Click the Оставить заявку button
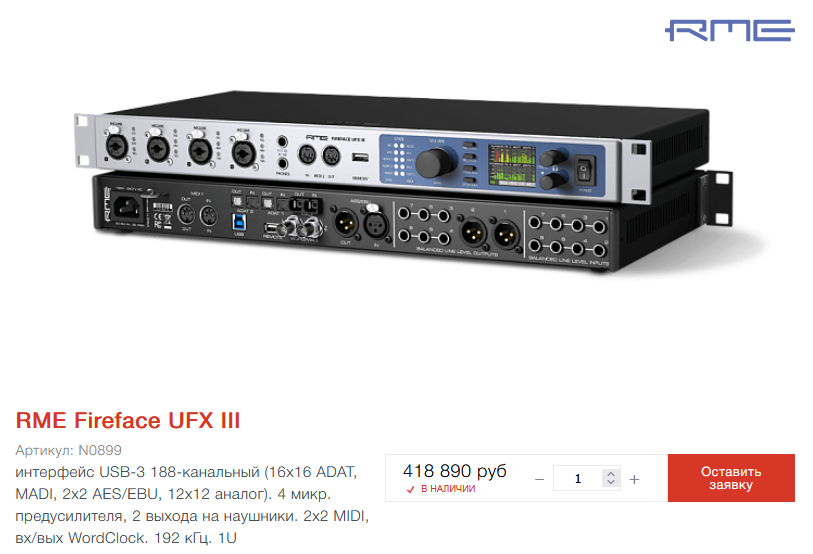Screen dimensions: 813x554 pos(731,478)
